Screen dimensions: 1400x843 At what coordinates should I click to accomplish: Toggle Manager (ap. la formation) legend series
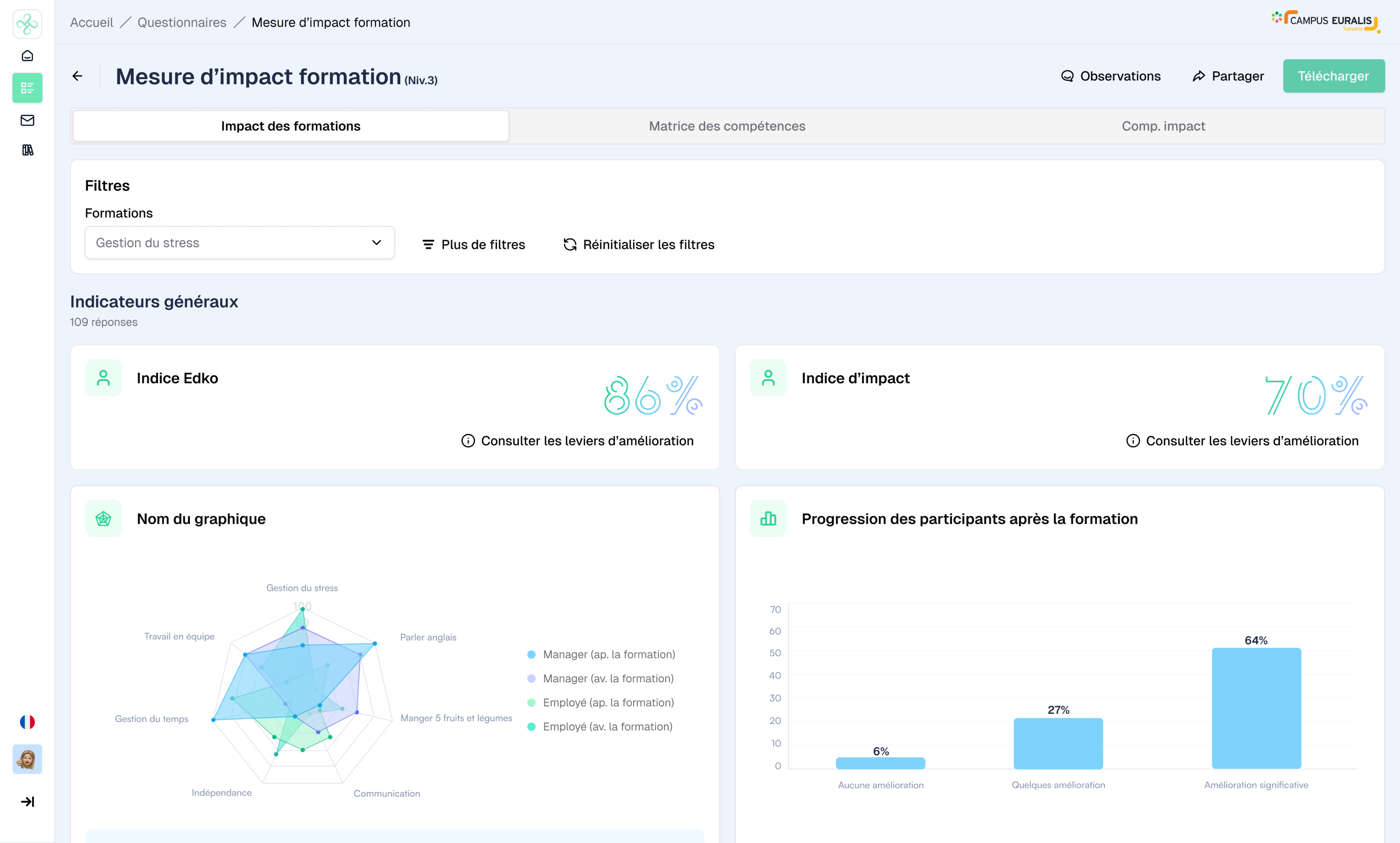point(608,654)
